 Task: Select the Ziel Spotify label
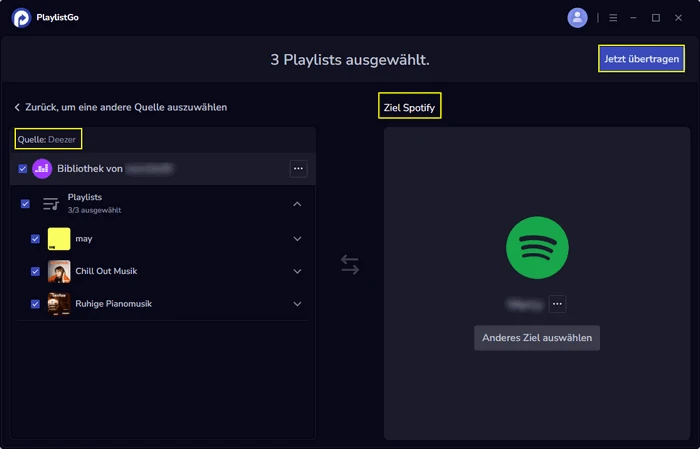(409, 108)
